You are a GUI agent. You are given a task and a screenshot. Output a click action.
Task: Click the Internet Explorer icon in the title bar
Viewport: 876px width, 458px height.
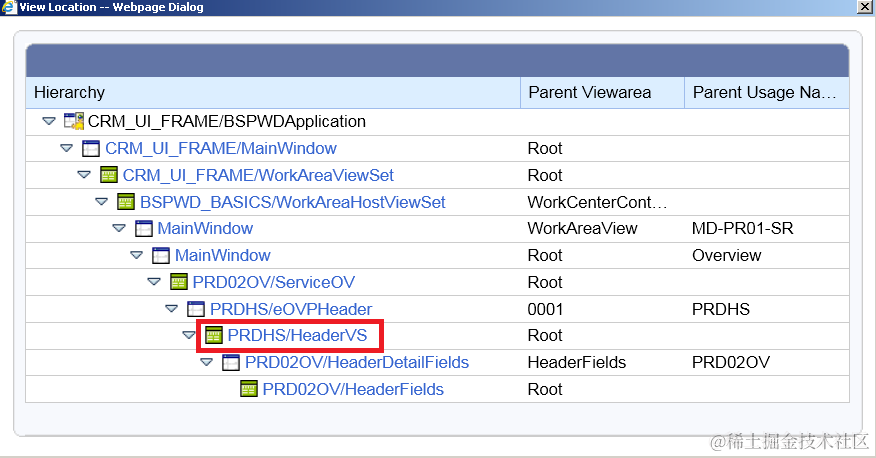pyautogui.click(x=9, y=7)
